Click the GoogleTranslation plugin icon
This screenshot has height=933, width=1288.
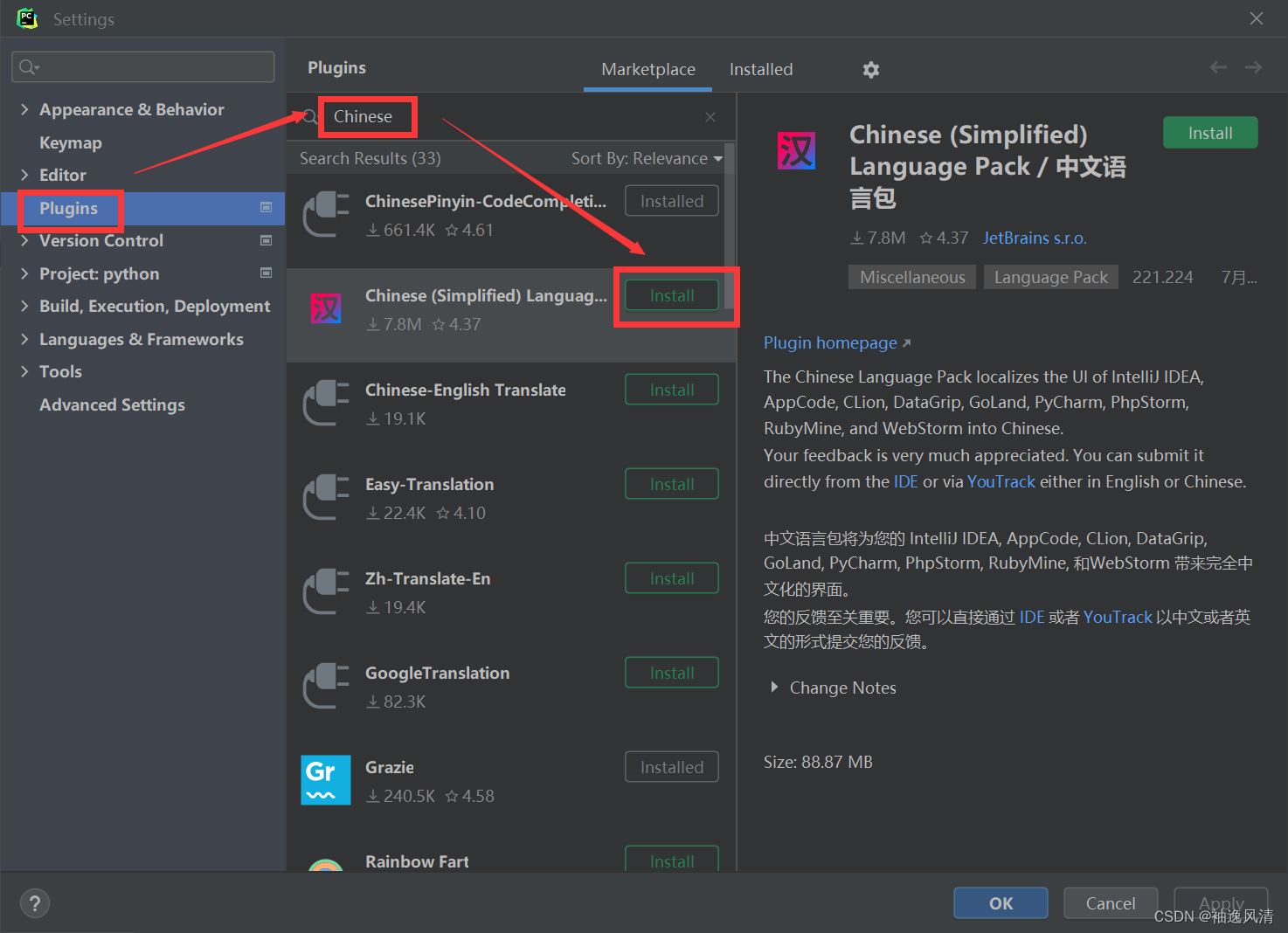(326, 686)
